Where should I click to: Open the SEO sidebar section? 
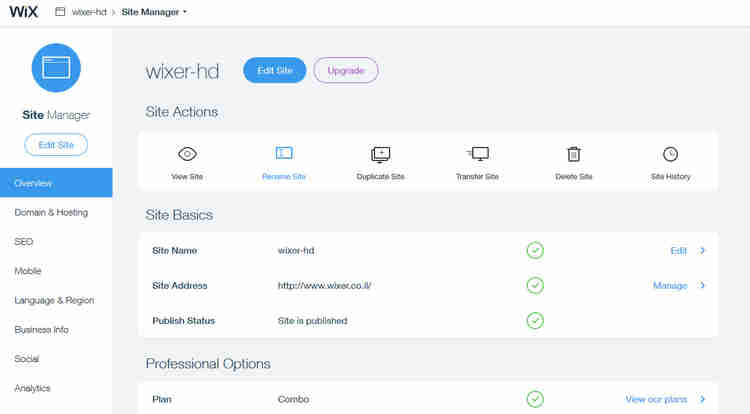[x=24, y=241]
